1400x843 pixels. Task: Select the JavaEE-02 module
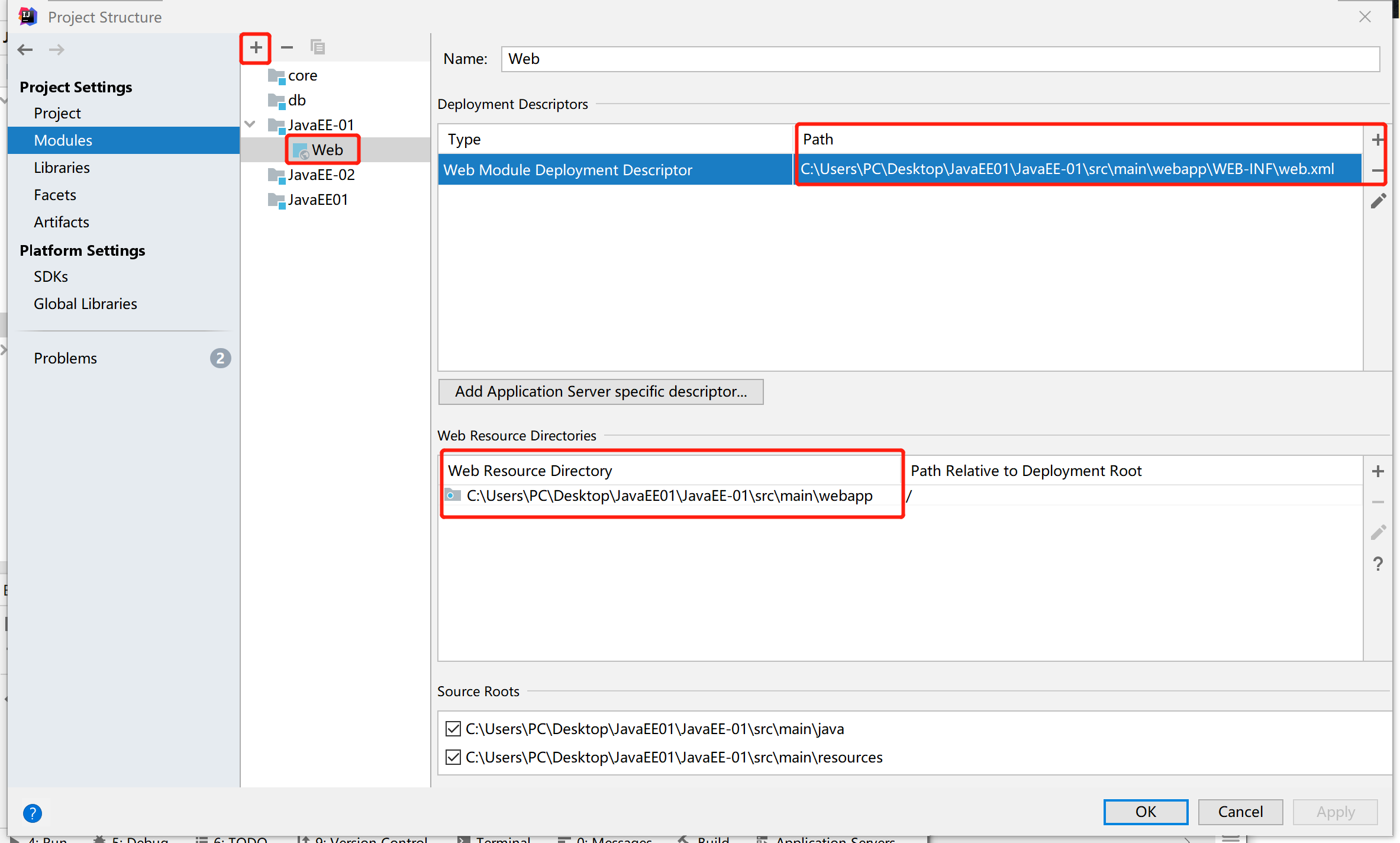(x=321, y=175)
